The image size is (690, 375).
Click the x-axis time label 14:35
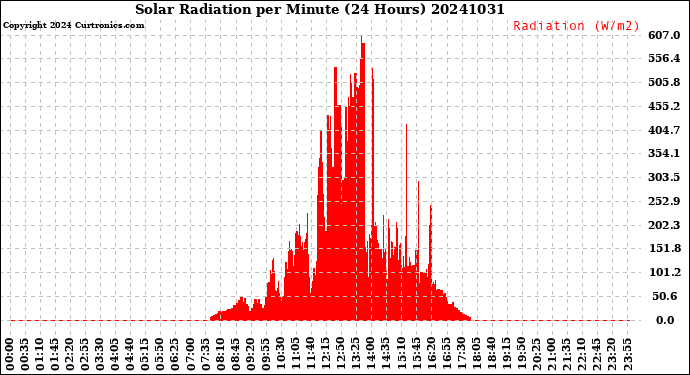pyautogui.click(x=386, y=355)
